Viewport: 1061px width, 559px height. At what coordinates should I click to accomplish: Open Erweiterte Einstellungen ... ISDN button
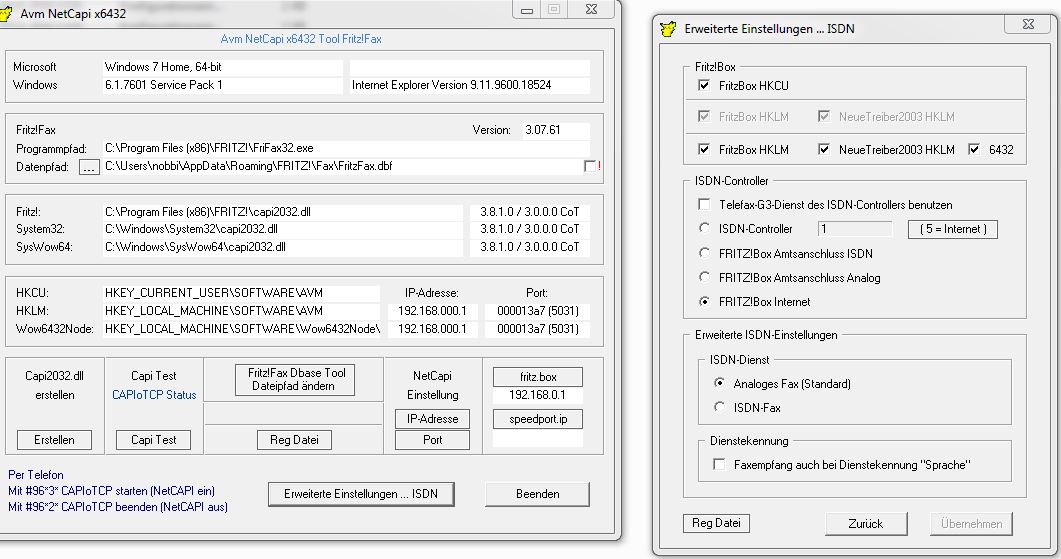point(361,494)
